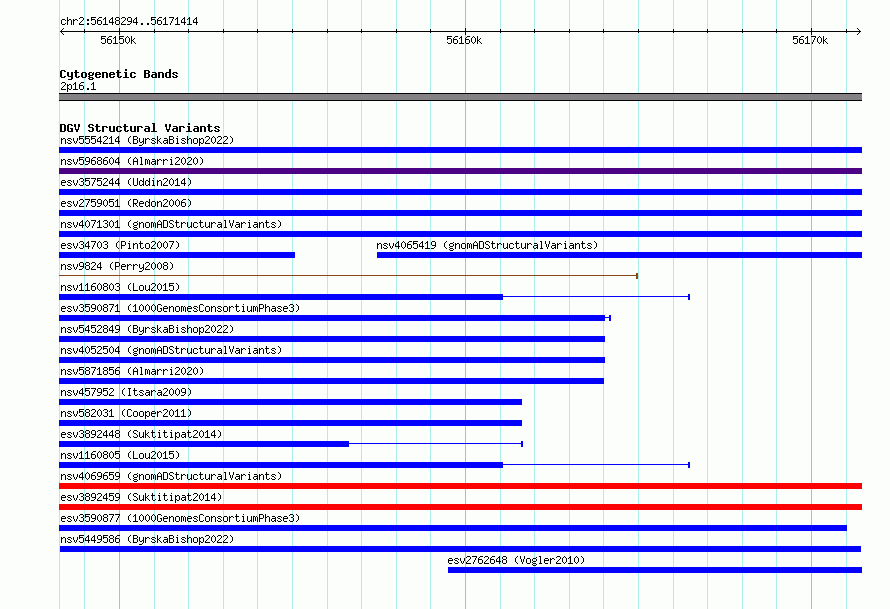Select the red nsv4069659 feature bar
This screenshot has width=890, height=609.
460,486
